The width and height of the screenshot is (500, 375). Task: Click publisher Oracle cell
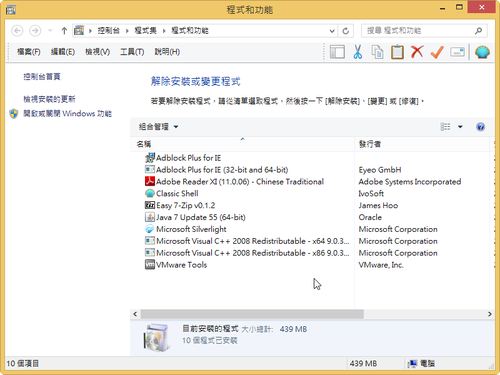370,217
